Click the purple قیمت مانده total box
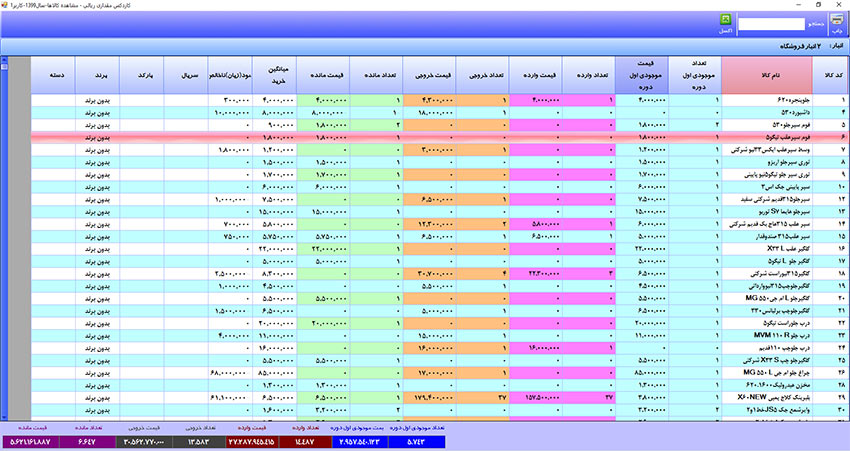 pos(30,442)
